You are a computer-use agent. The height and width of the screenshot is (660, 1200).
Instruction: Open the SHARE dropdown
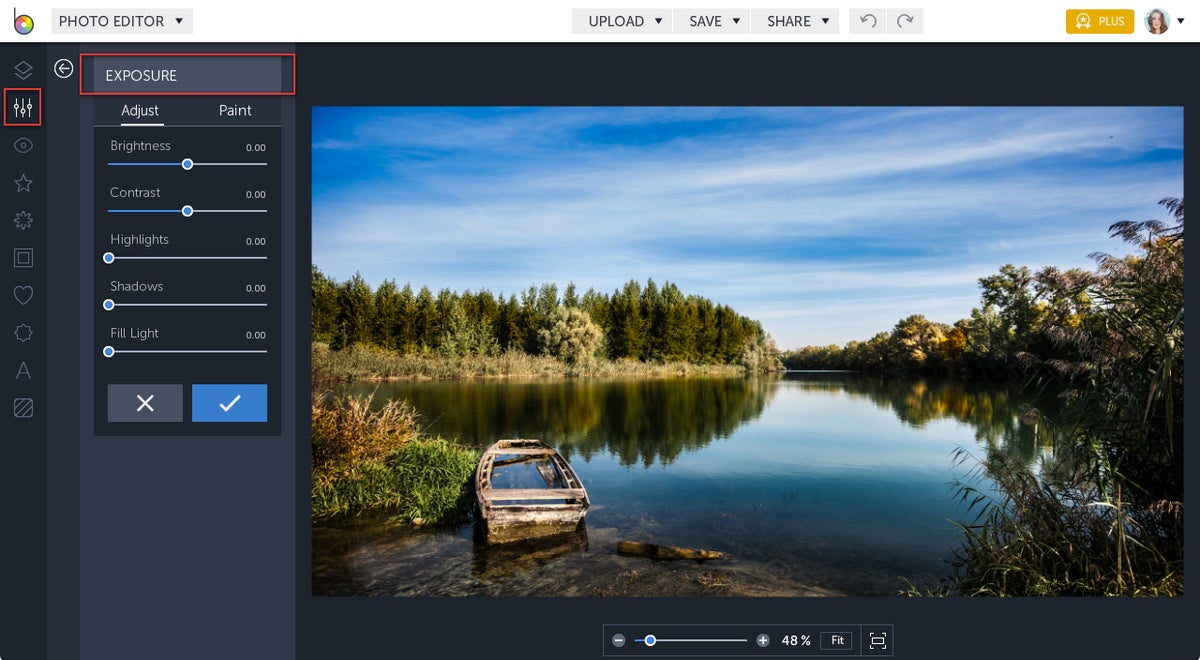pos(795,20)
